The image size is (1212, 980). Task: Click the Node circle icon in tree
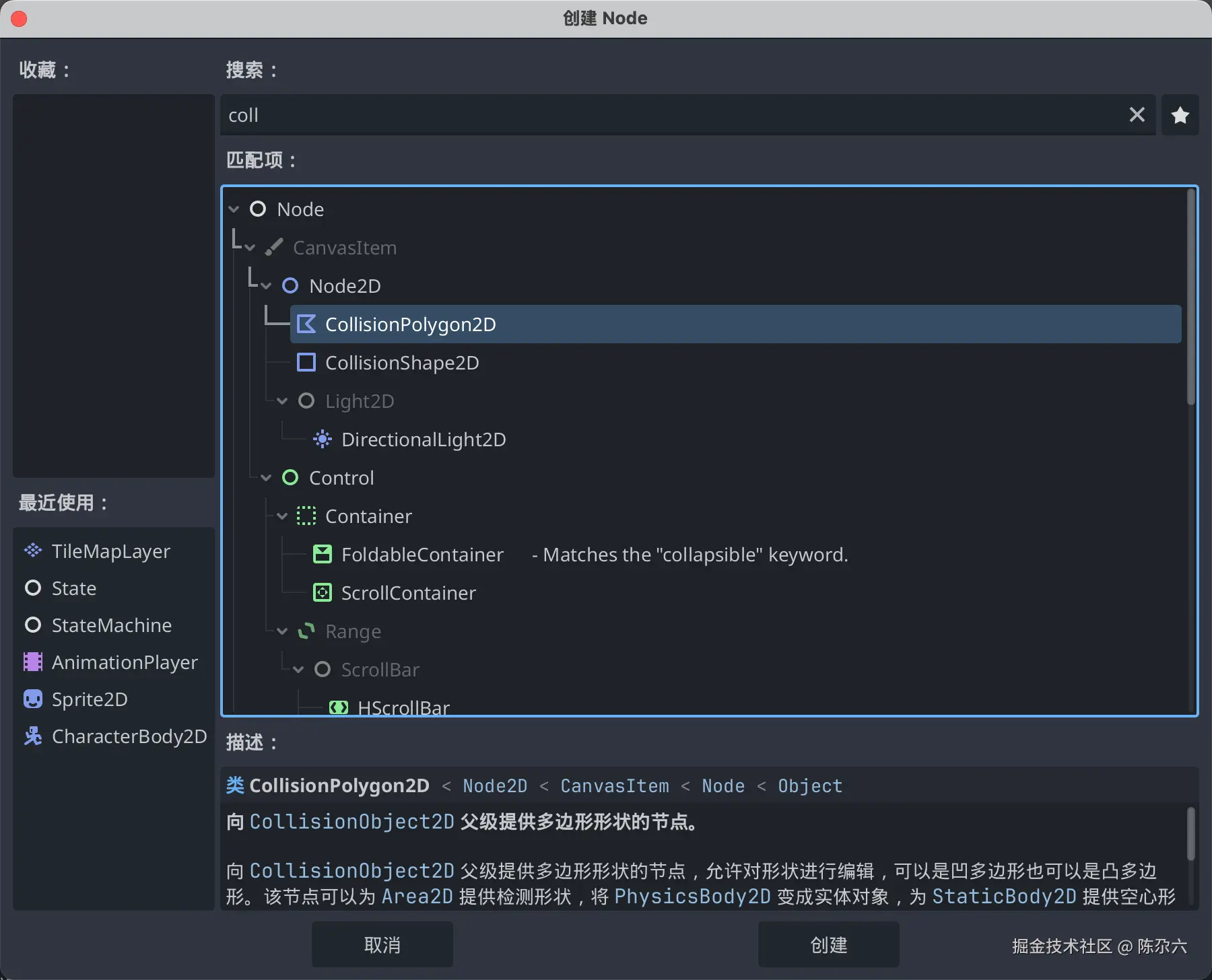(258, 209)
